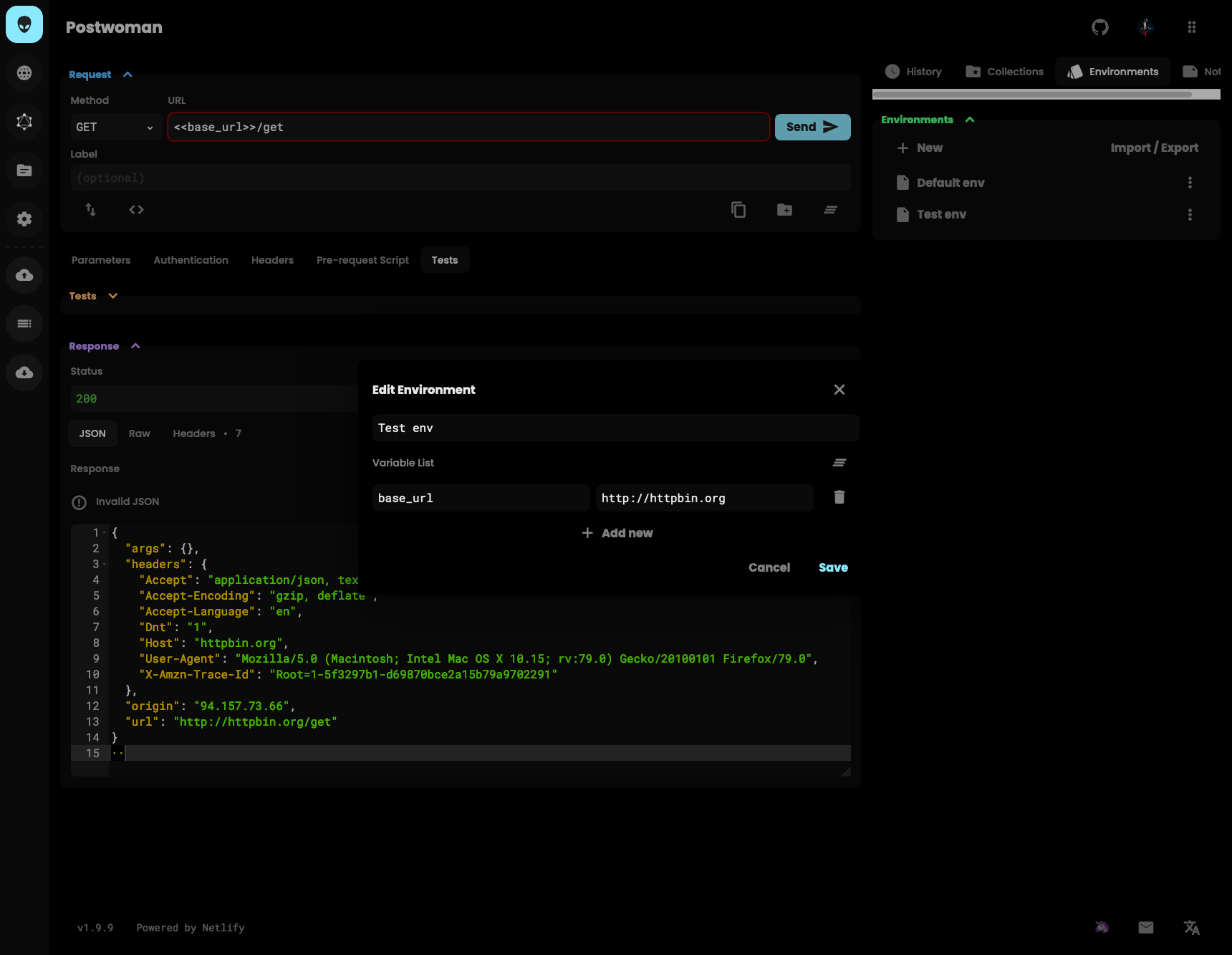Open the GraphQL icon in sidebar
1232x955 pixels.
point(24,122)
